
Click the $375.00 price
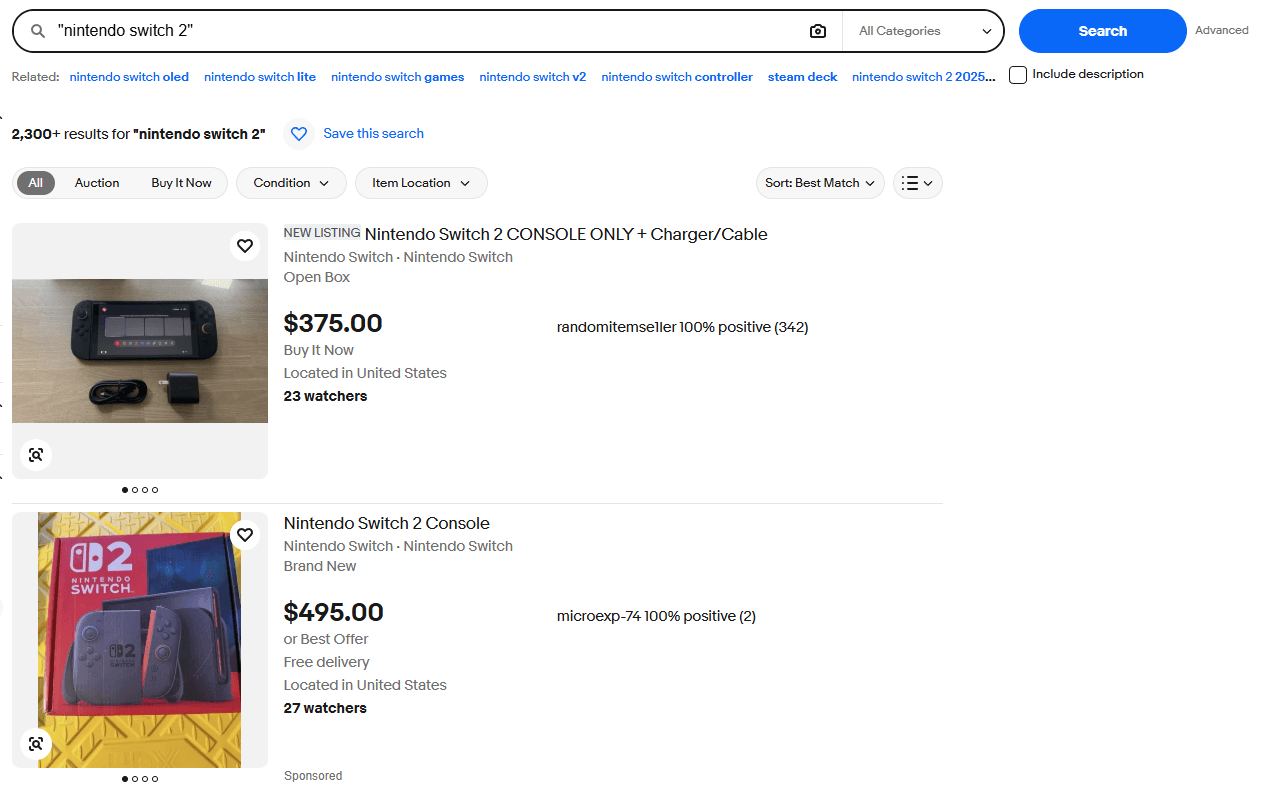click(333, 324)
